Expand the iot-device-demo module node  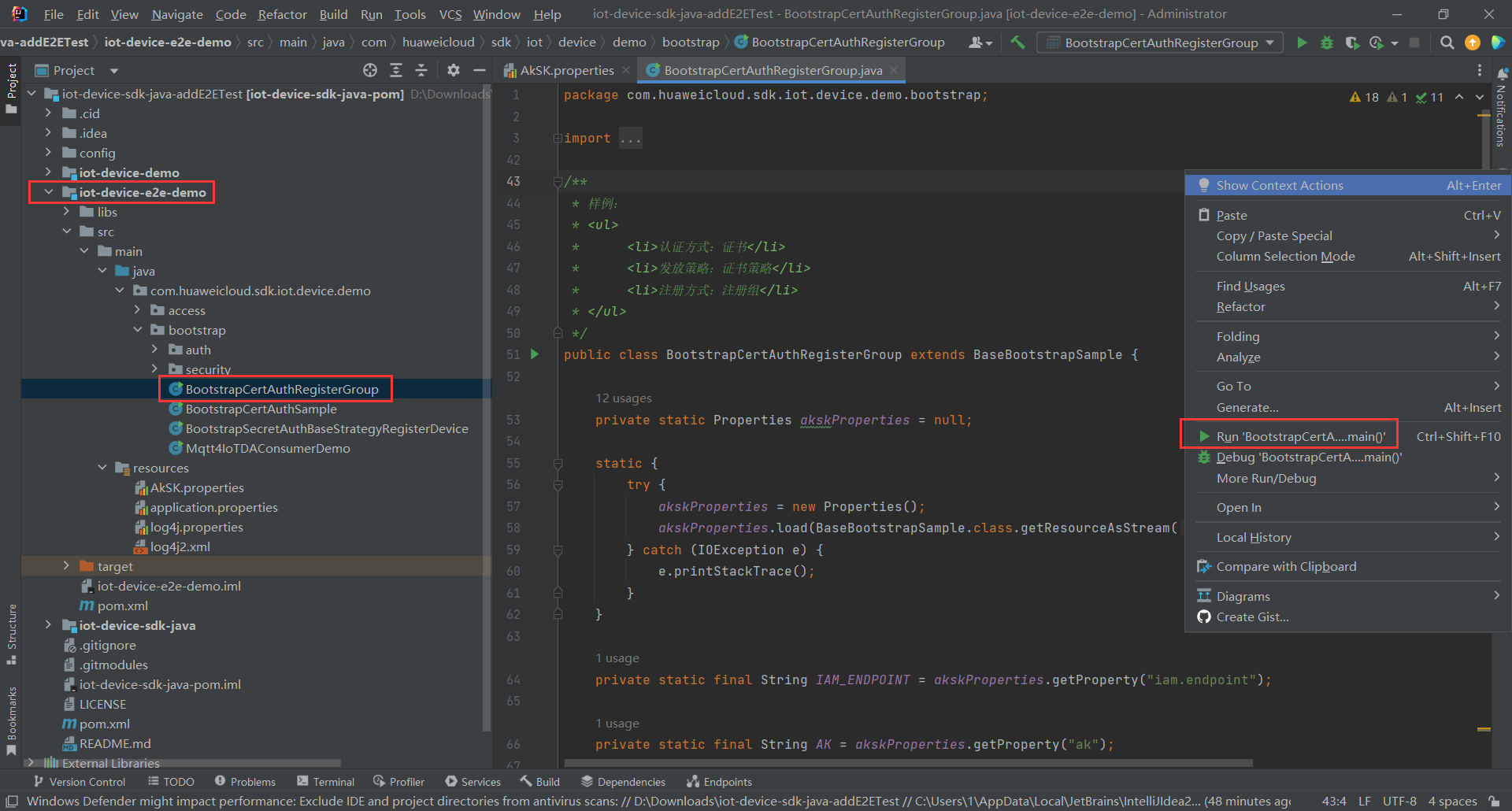coord(49,172)
